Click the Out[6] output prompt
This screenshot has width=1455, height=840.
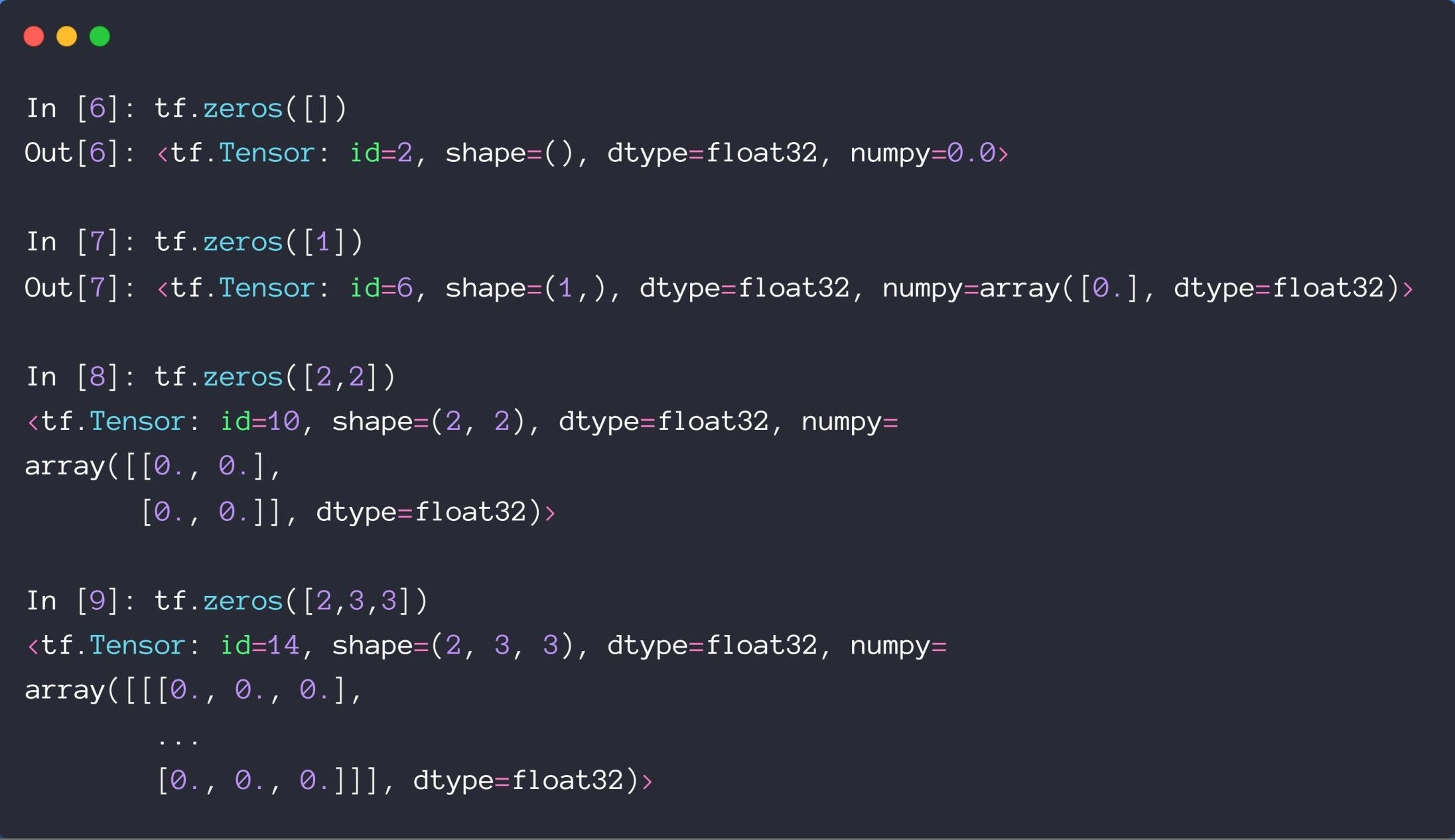click(78, 153)
